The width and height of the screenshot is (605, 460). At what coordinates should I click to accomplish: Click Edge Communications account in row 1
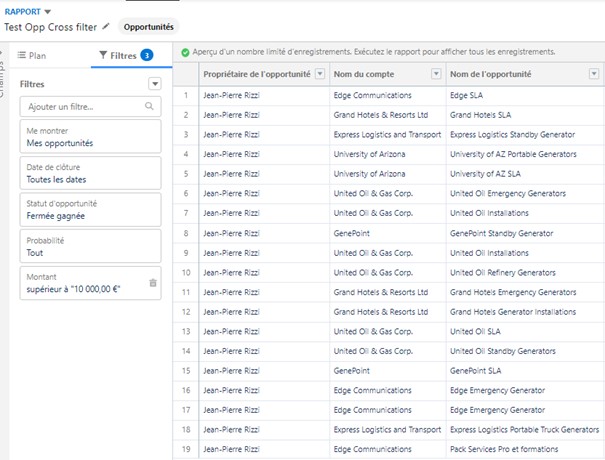(x=372, y=95)
